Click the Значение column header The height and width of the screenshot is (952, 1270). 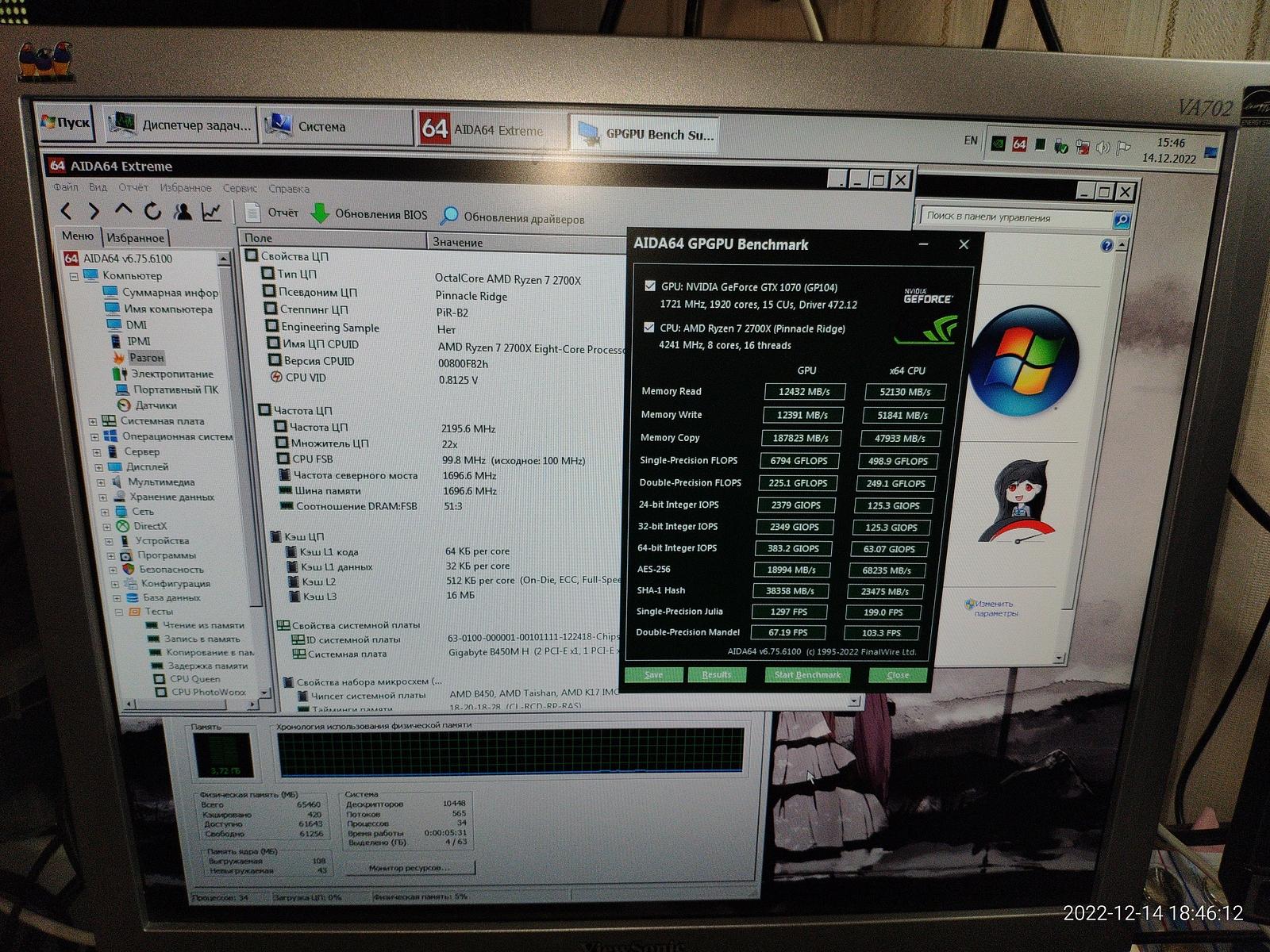(x=527, y=241)
